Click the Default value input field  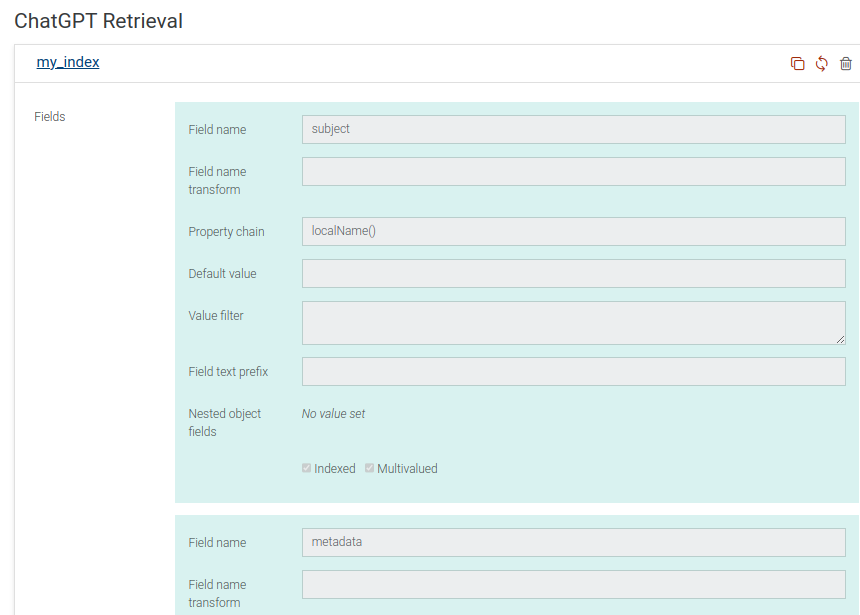pyautogui.click(x=574, y=273)
